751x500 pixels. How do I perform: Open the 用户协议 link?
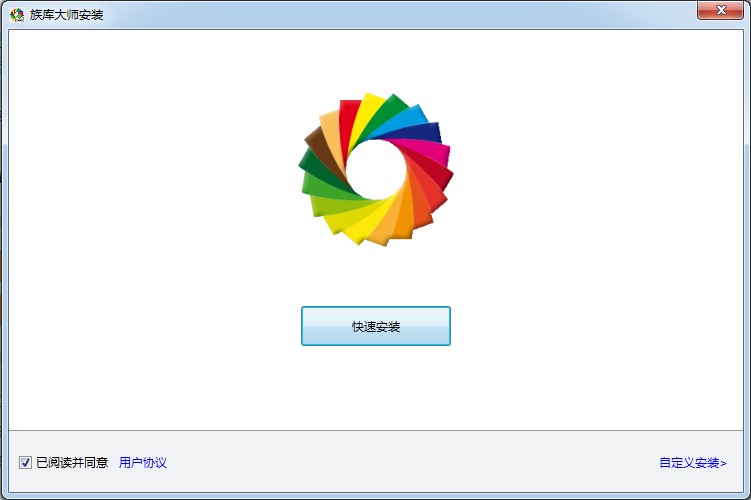pos(143,463)
